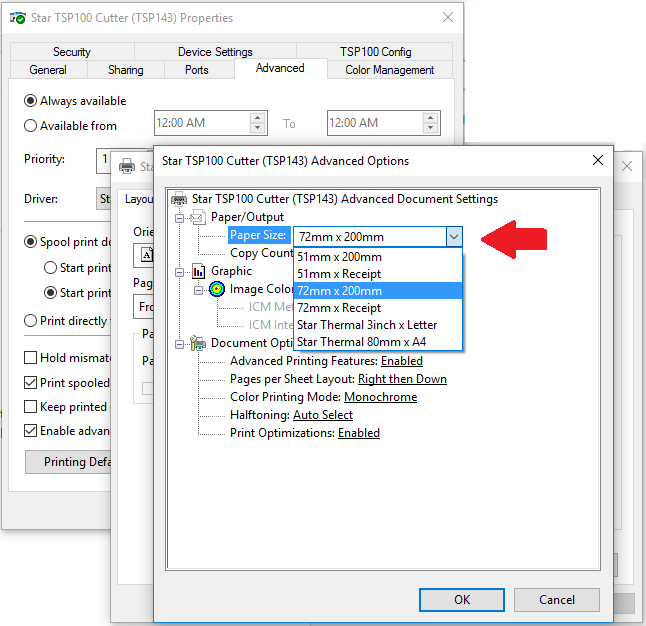Image resolution: width=646 pixels, height=626 pixels.
Task: Switch to the Advanced tab
Action: coord(280,68)
